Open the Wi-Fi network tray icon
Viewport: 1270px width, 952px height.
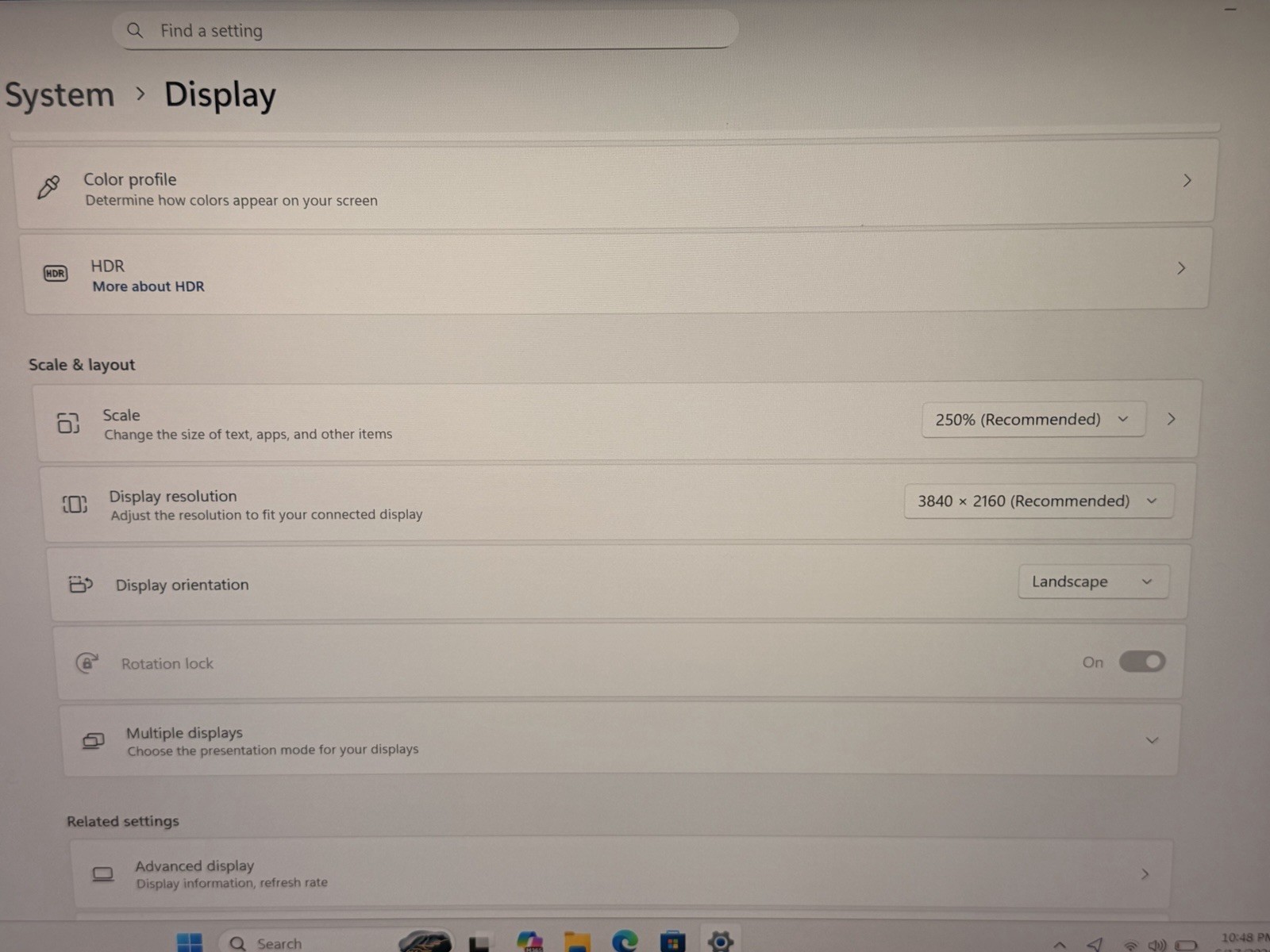click(x=1131, y=945)
